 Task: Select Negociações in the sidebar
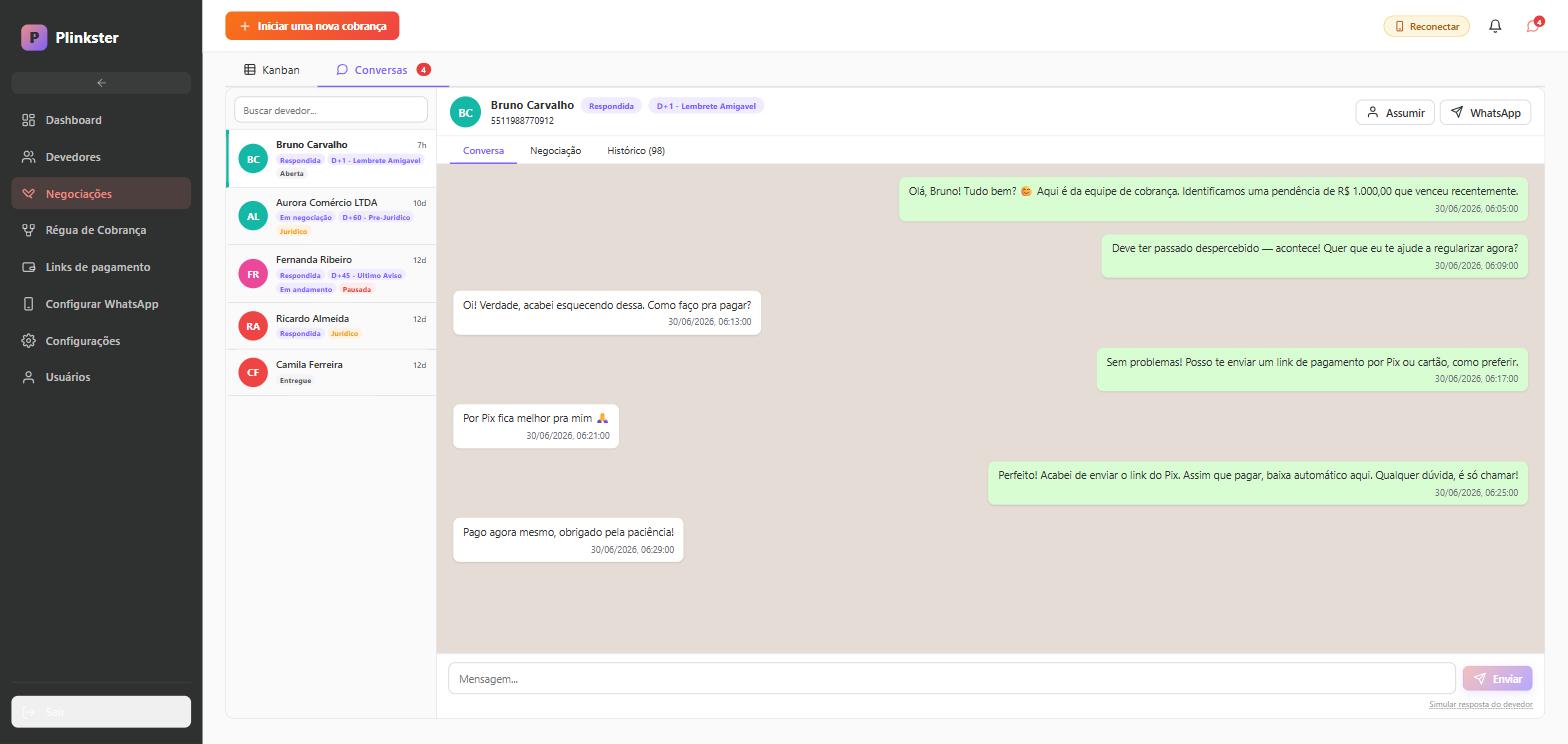point(101,194)
